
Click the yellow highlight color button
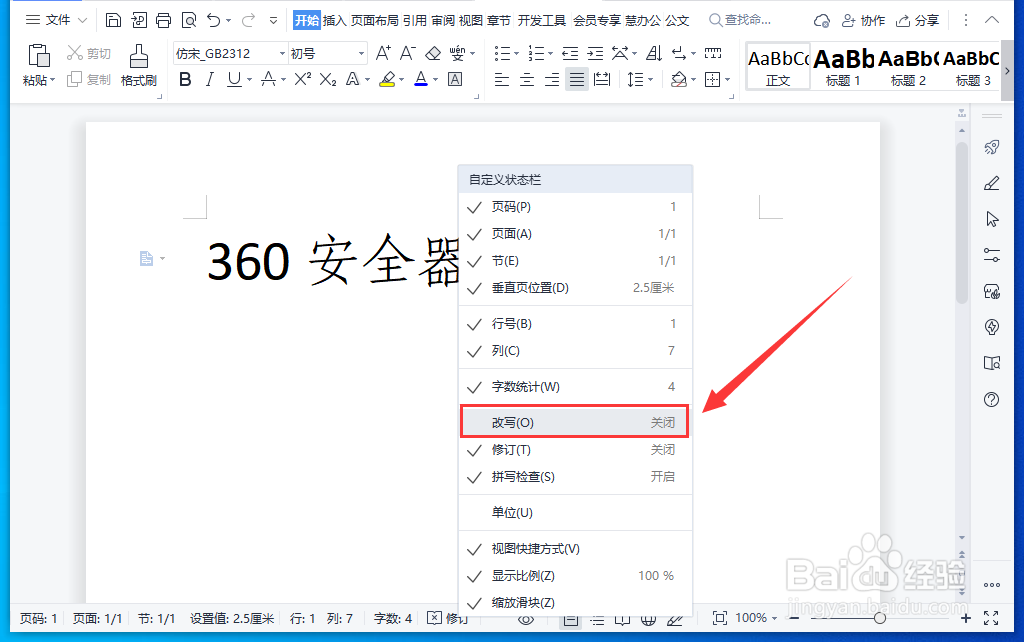point(387,80)
